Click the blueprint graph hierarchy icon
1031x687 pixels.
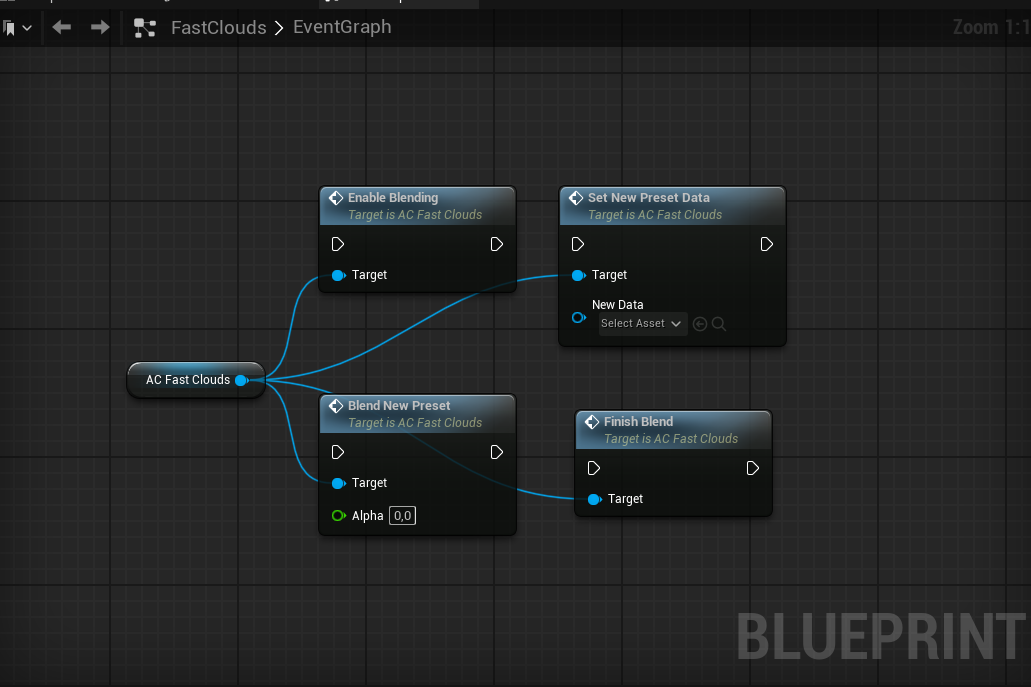click(145, 28)
